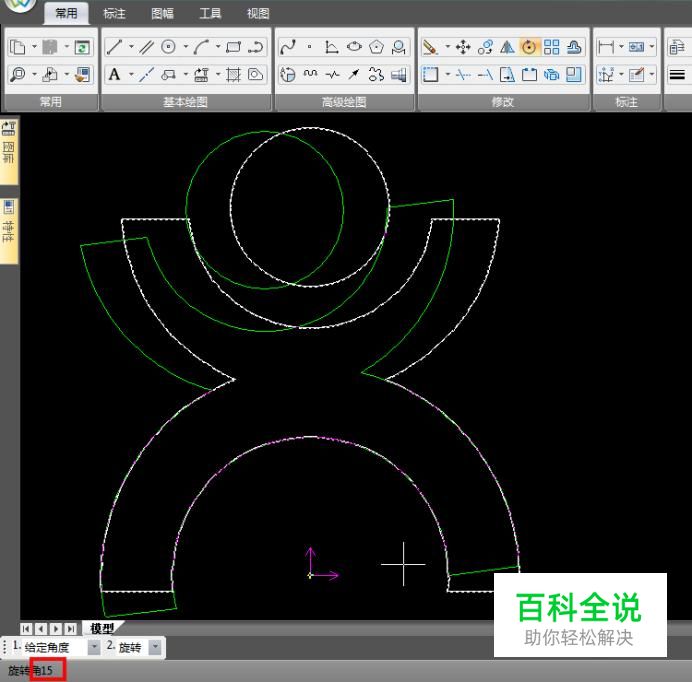Select the Copy objects tool
The height and width of the screenshot is (682, 692).
[x=485, y=47]
